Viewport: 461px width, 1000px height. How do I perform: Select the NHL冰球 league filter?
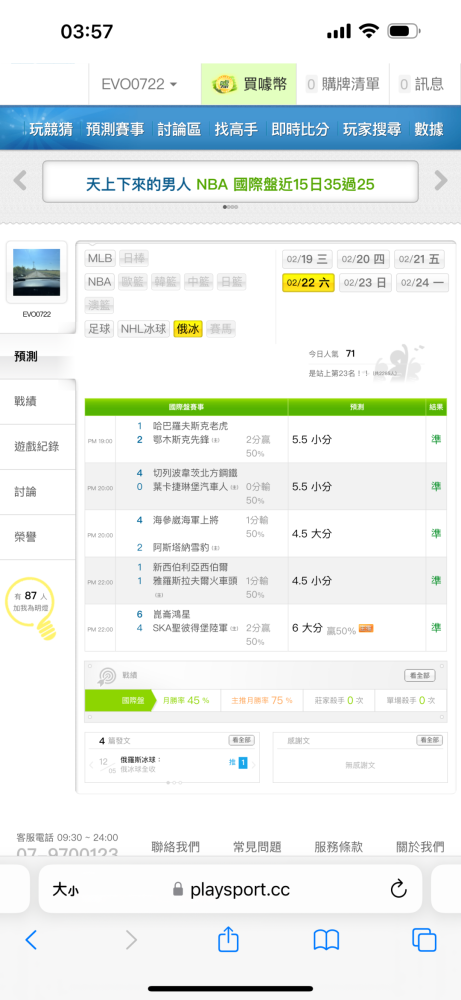(143, 329)
